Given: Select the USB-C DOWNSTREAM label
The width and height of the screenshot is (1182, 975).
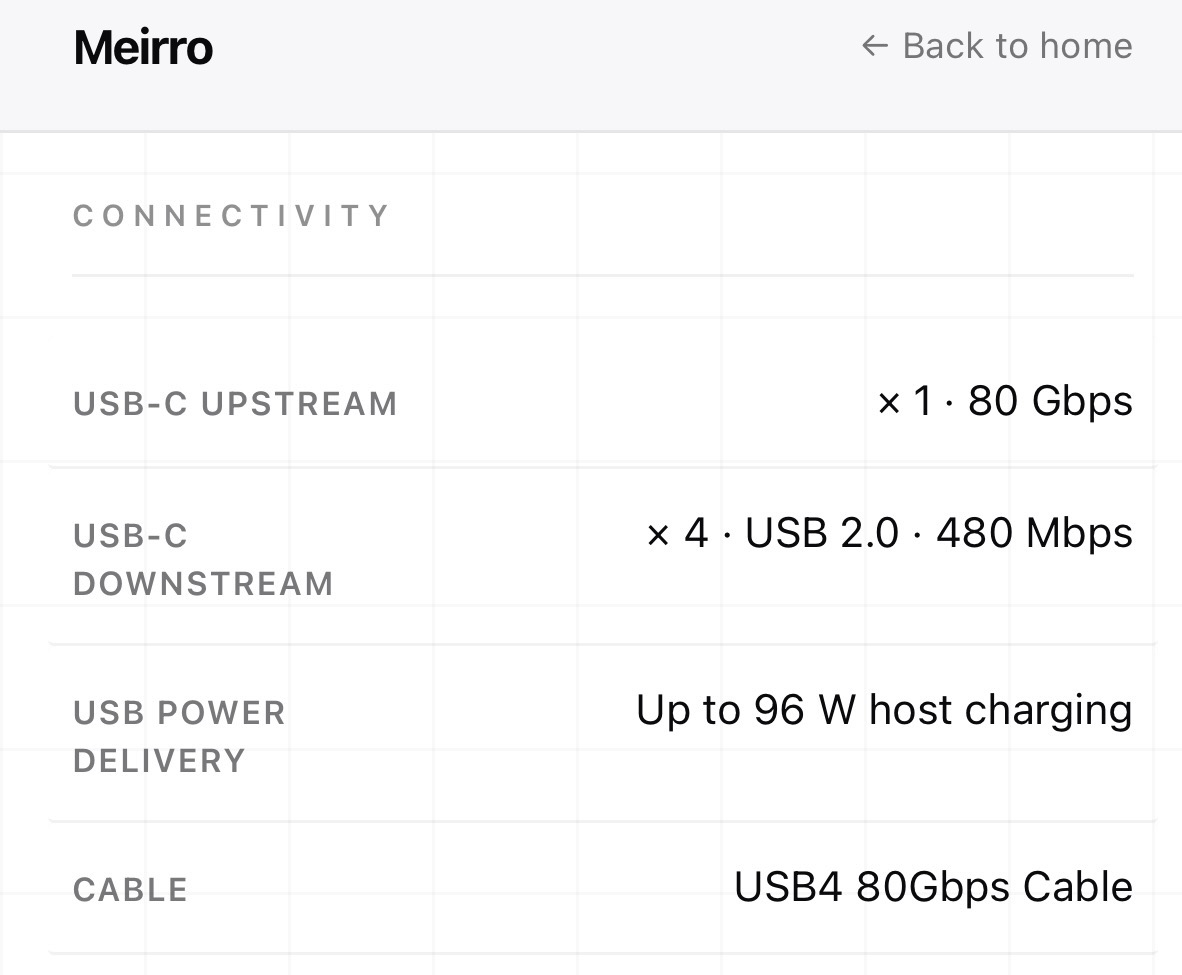Looking at the screenshot, I should coord(204,560).
